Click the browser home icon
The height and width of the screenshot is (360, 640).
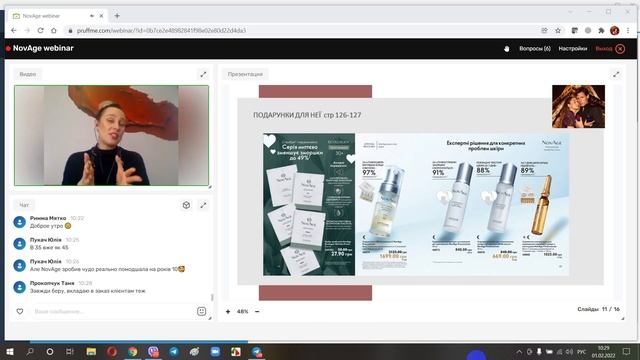click(54, 31)
